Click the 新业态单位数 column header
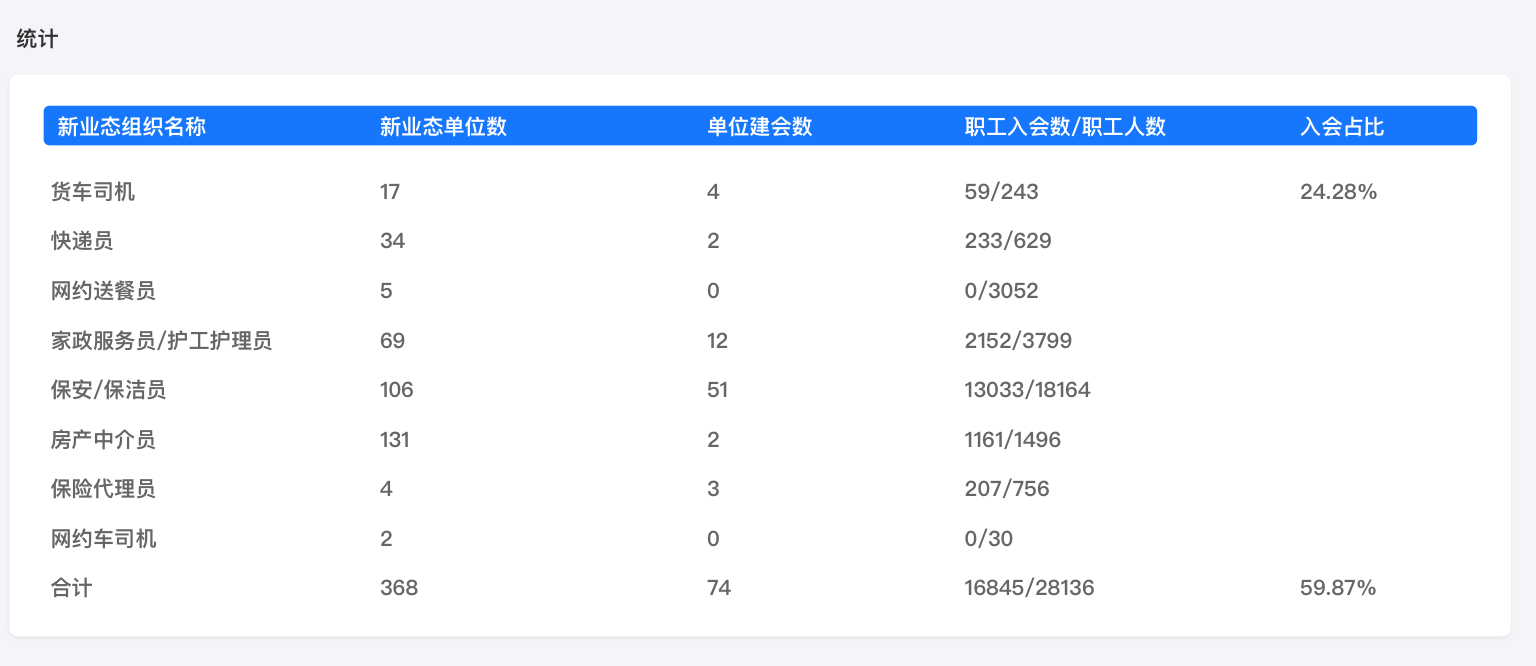1536x666 pixels. tap(443, 127)
